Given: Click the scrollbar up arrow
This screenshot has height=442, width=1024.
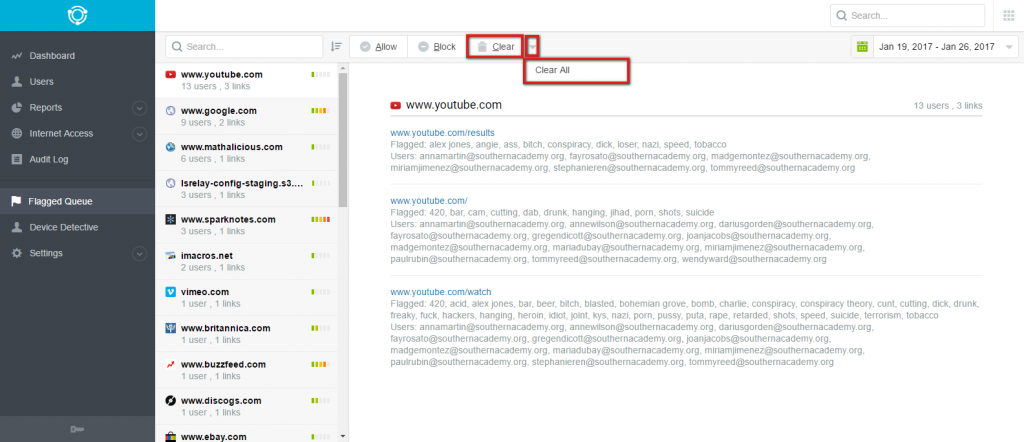Looking at the screenshot, I should pyautogui.click(x=343, y=67).
